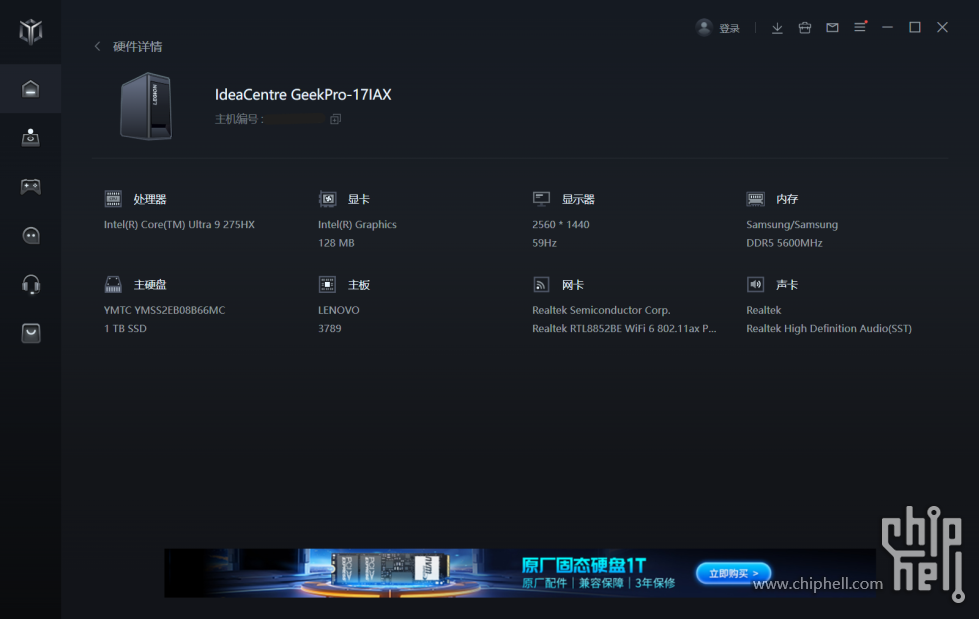This screenshot has height=619, width=979.
Task: Click the 声卡 sound card icon
Action: tap(755, 284)
